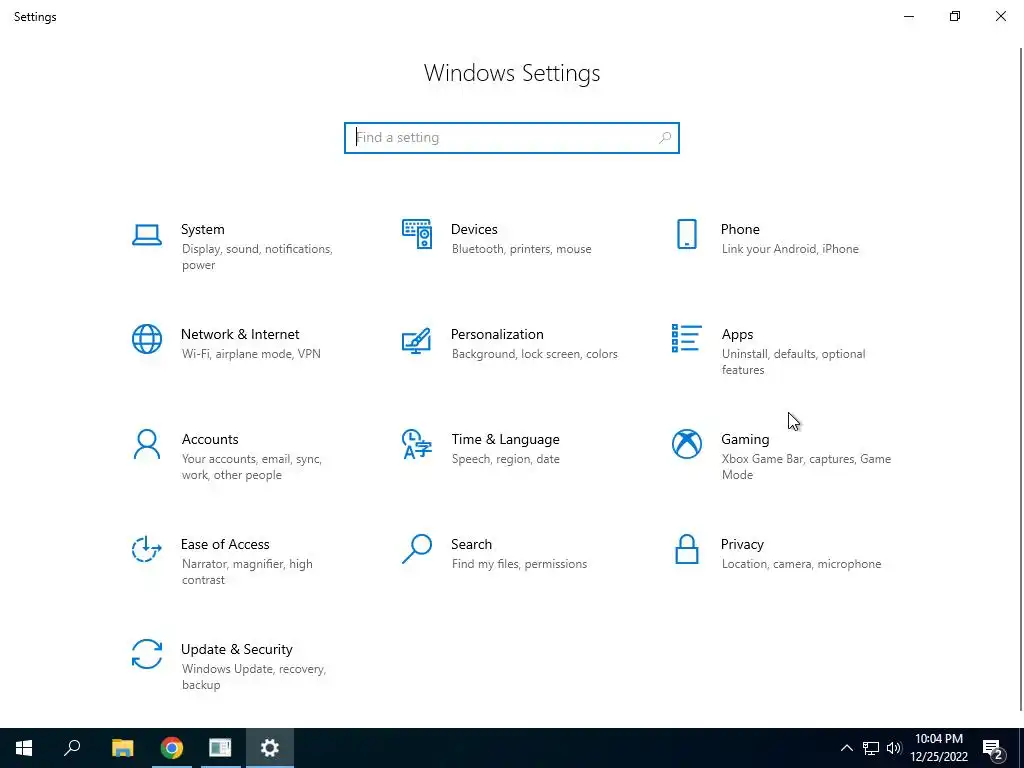The image size is (1024, 768).
Task: Open the Accounts person icon
Action: point(147,444)
